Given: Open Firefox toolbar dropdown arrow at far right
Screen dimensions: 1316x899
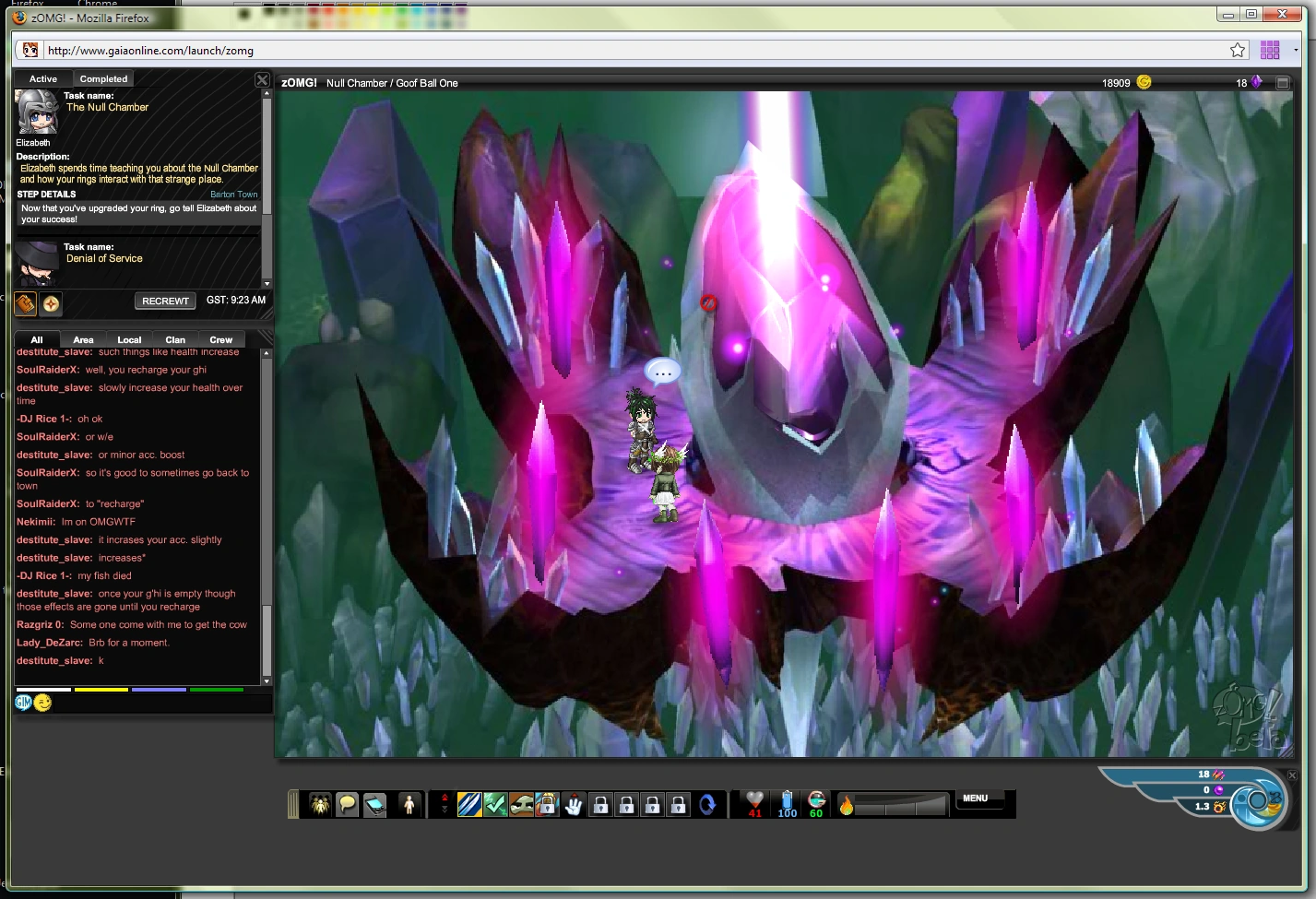Looking at the screenshot, I should click(1296, 50).
